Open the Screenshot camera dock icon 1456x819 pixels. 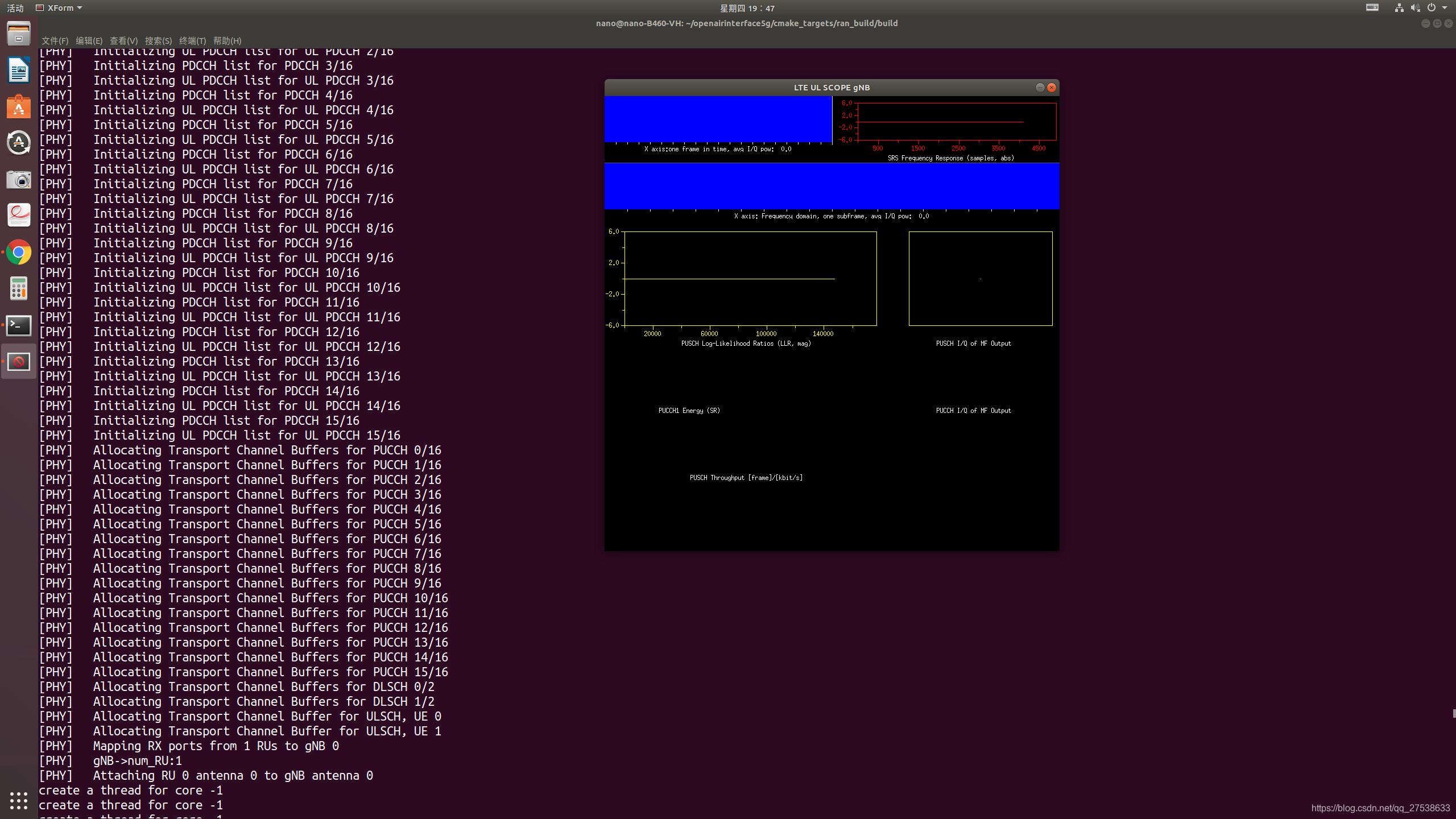tap(19, 180)
